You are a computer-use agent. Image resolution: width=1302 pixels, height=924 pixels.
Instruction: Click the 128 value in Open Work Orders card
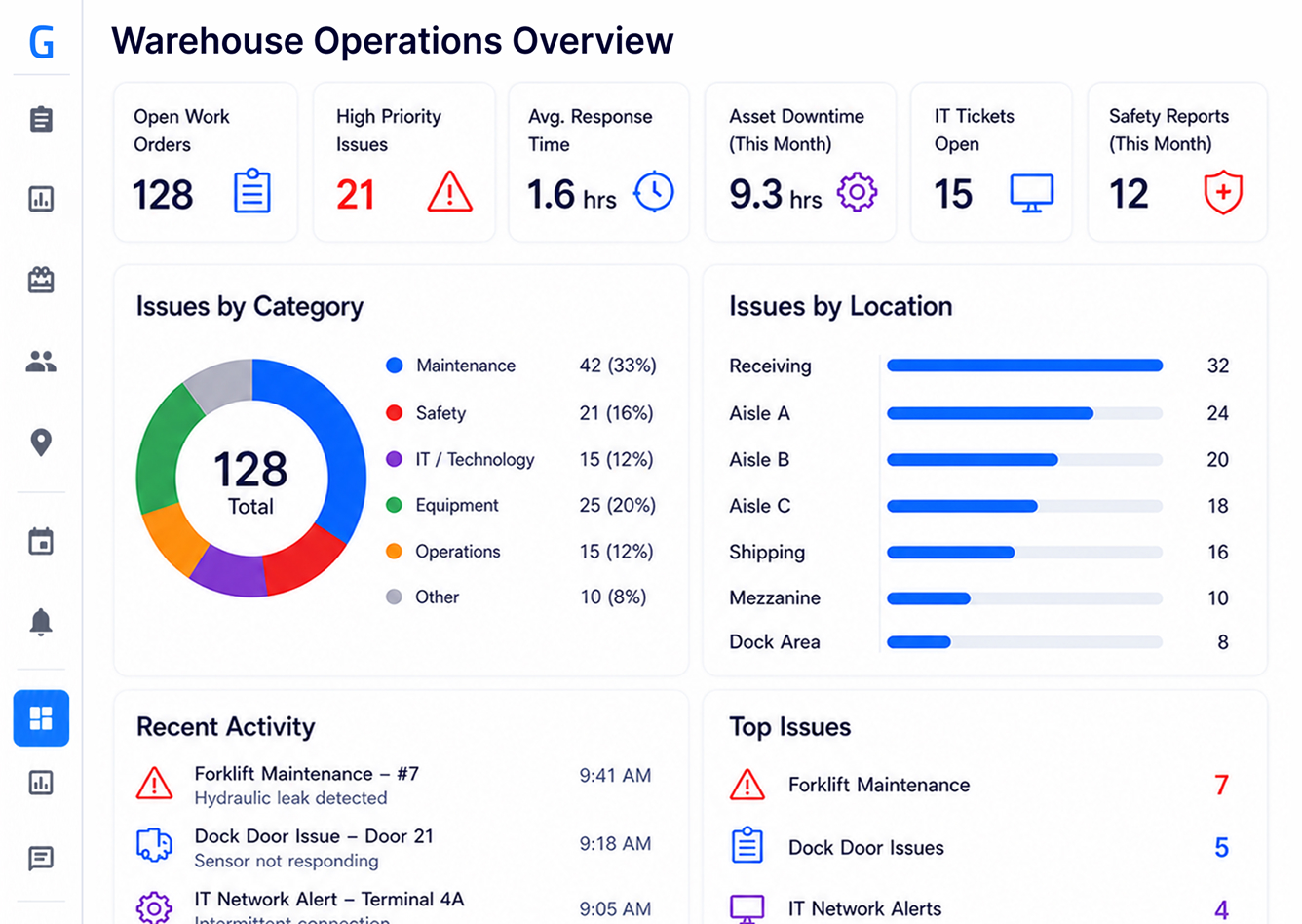point(163,195)
